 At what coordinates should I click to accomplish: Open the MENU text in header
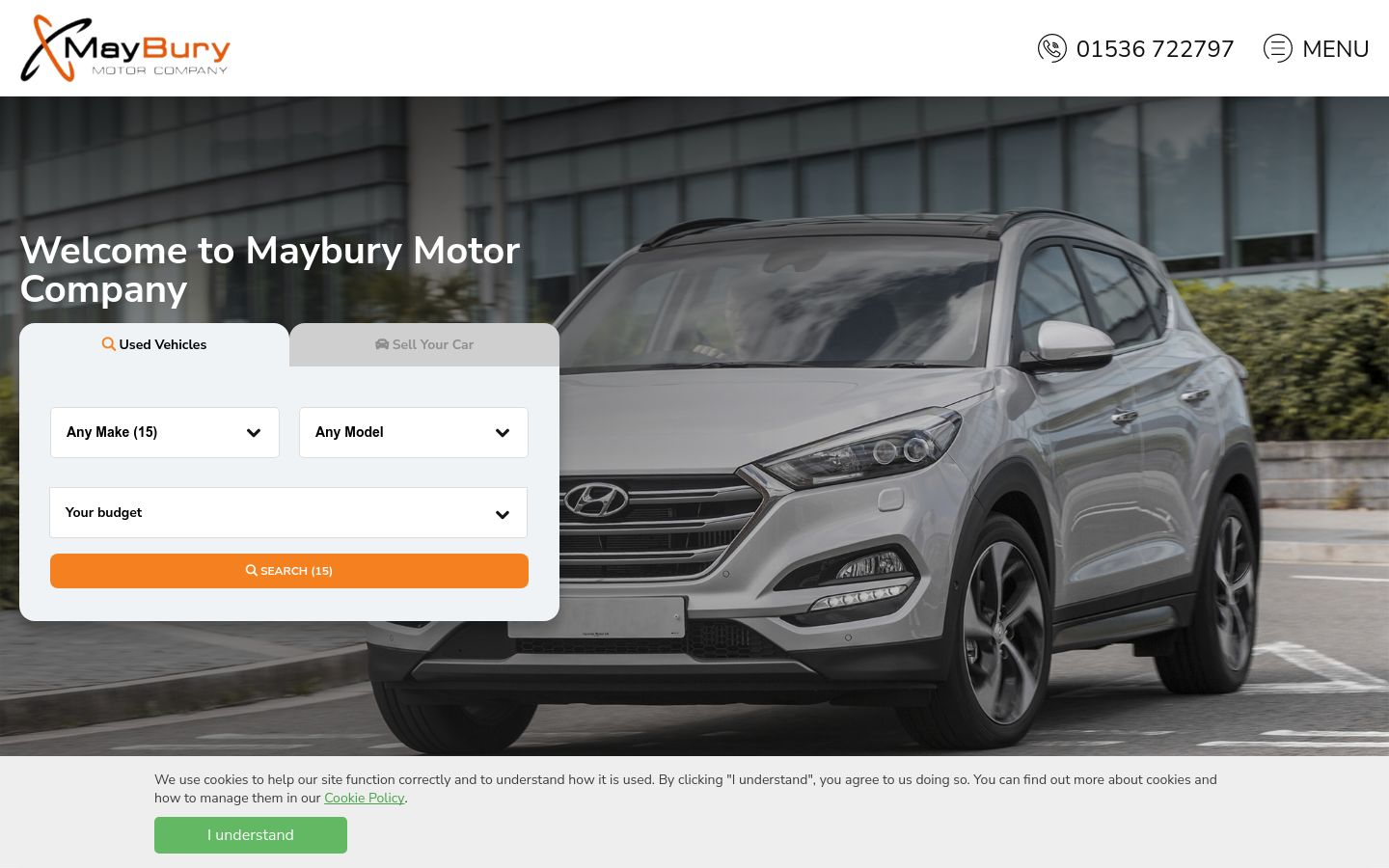click(1336, 49)
